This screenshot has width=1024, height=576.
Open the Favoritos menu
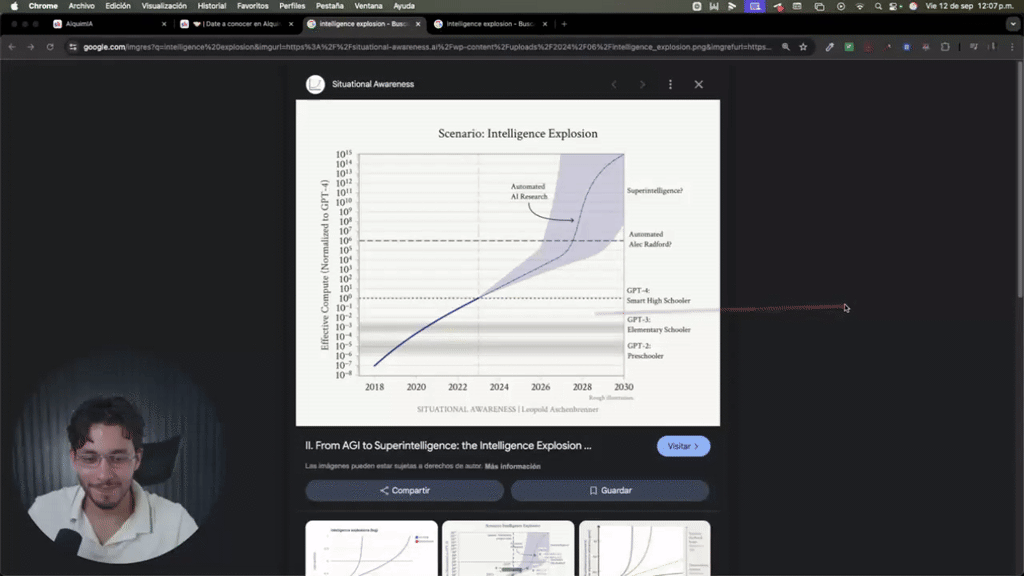point(253,6)
